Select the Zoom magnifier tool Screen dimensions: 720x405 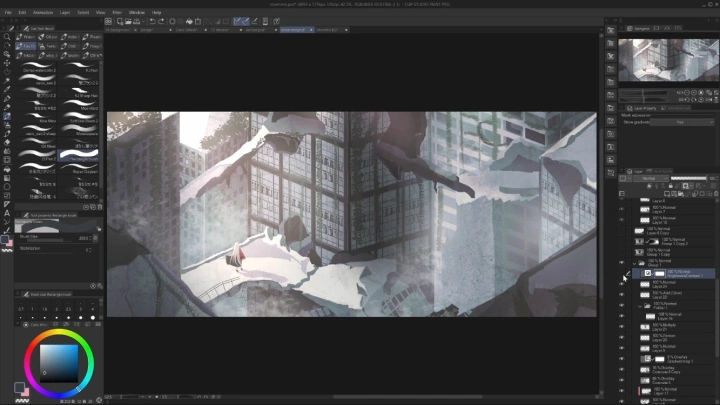tap(7, 38)
